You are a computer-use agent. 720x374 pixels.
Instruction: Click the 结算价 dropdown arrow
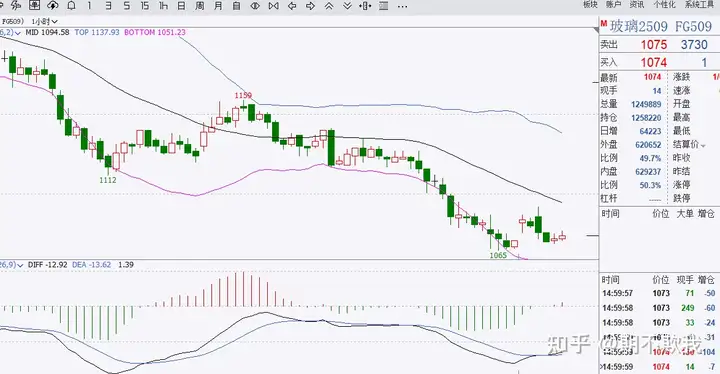click(703, 146)
